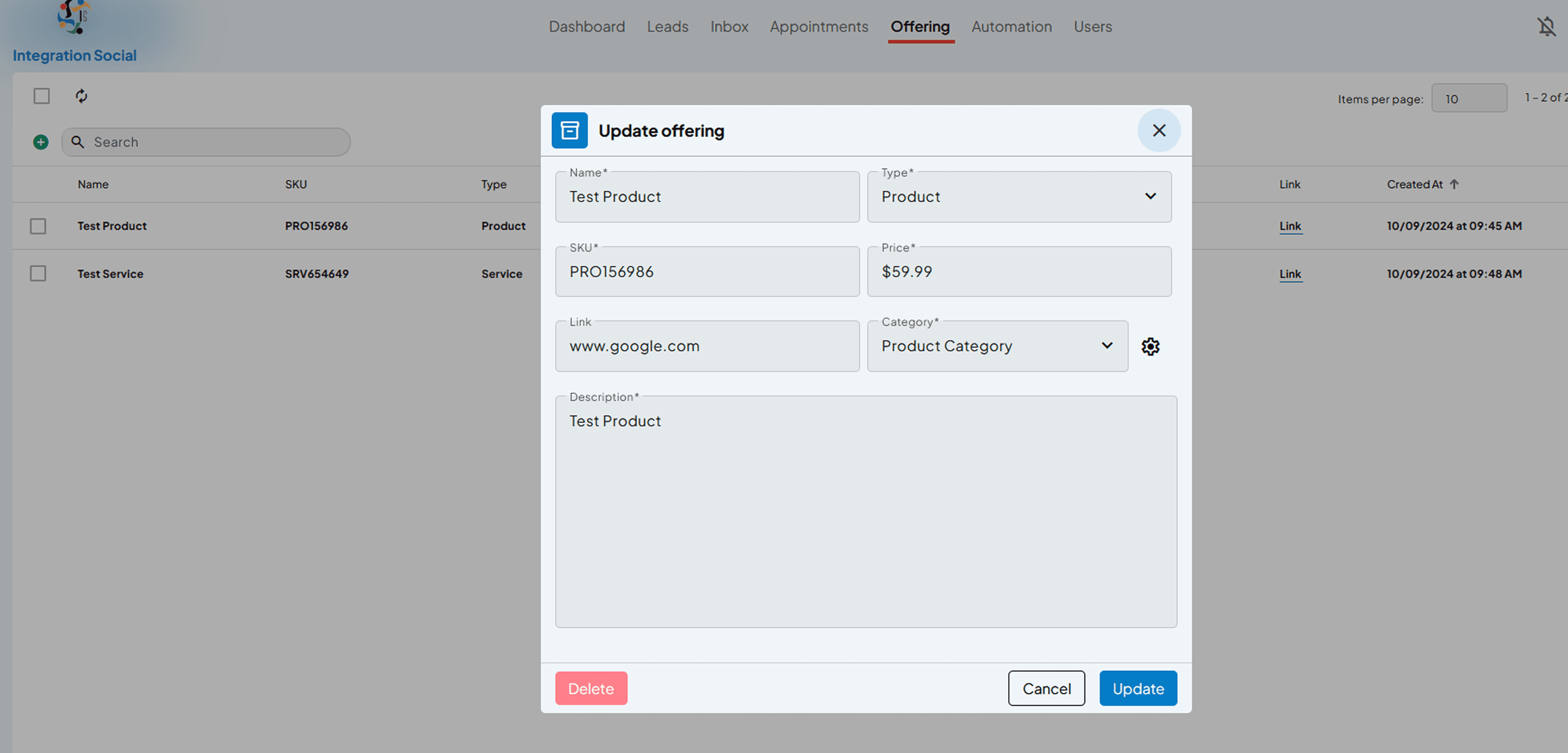The image size is (1568, 753).
Task: Close the Update offering dialog
Action: (1158, 130)
